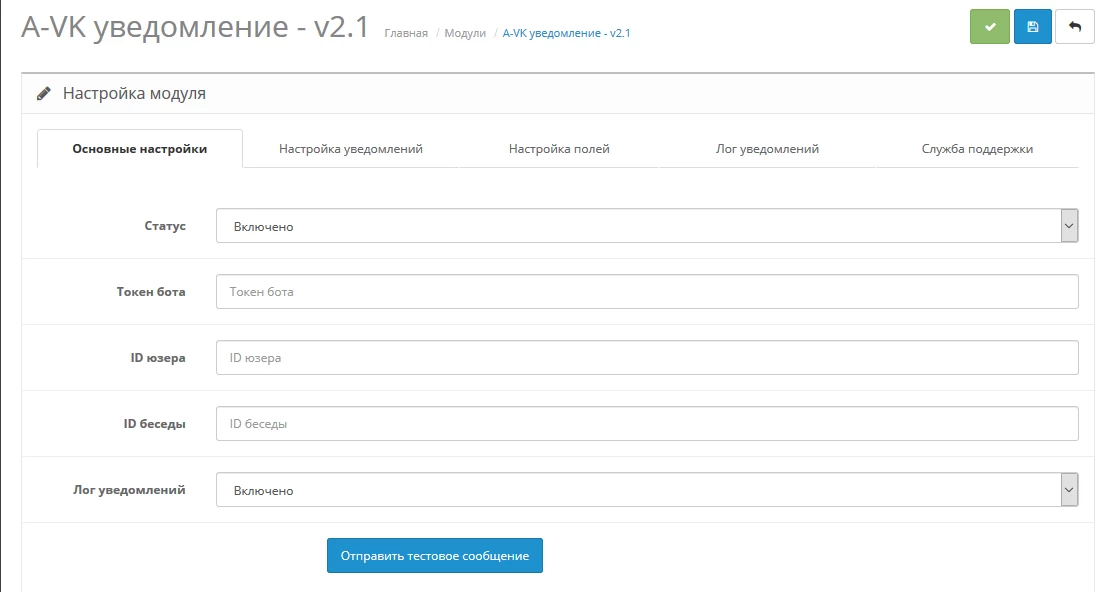Click the Токен бота field label
The height and width of the screenshot is (592, 1115).
click(151, 291)
